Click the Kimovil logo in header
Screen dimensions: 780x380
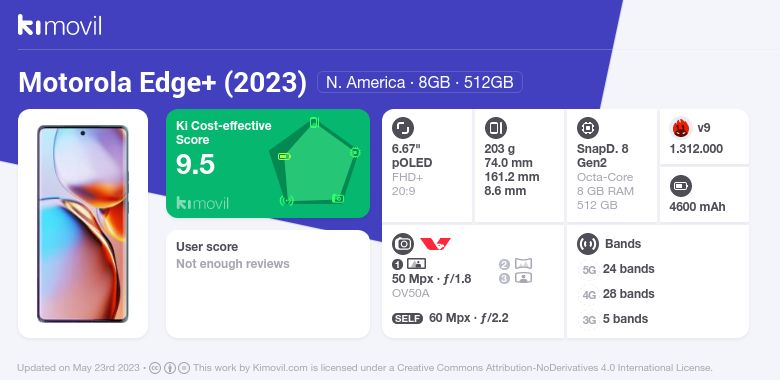click(60, 25)
